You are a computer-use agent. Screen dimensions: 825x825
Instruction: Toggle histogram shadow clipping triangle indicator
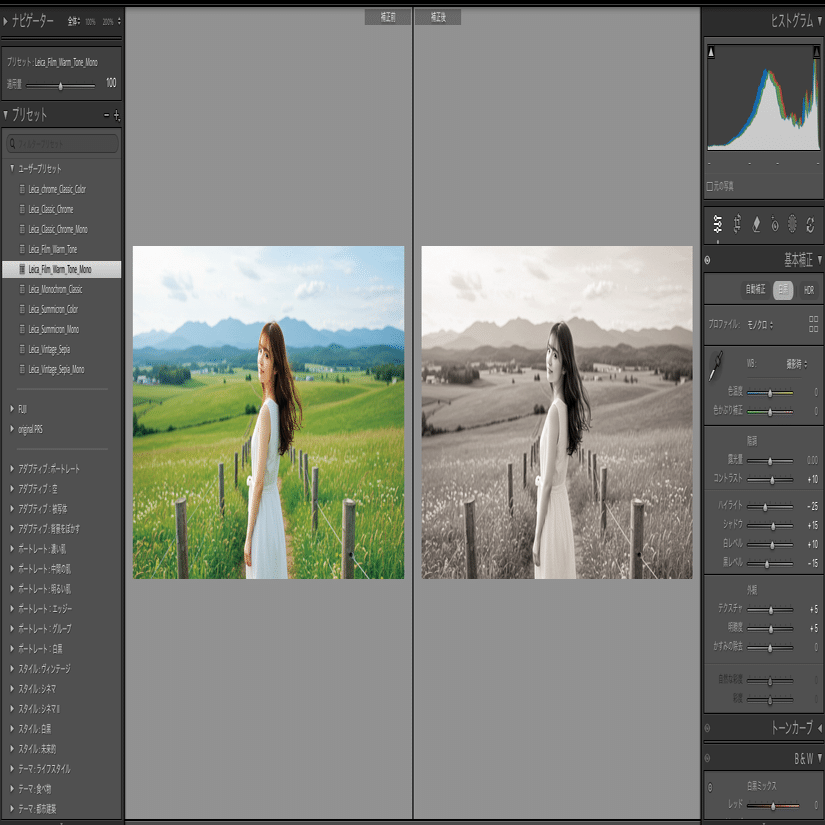pyautogui.click(x=711, y=52)
